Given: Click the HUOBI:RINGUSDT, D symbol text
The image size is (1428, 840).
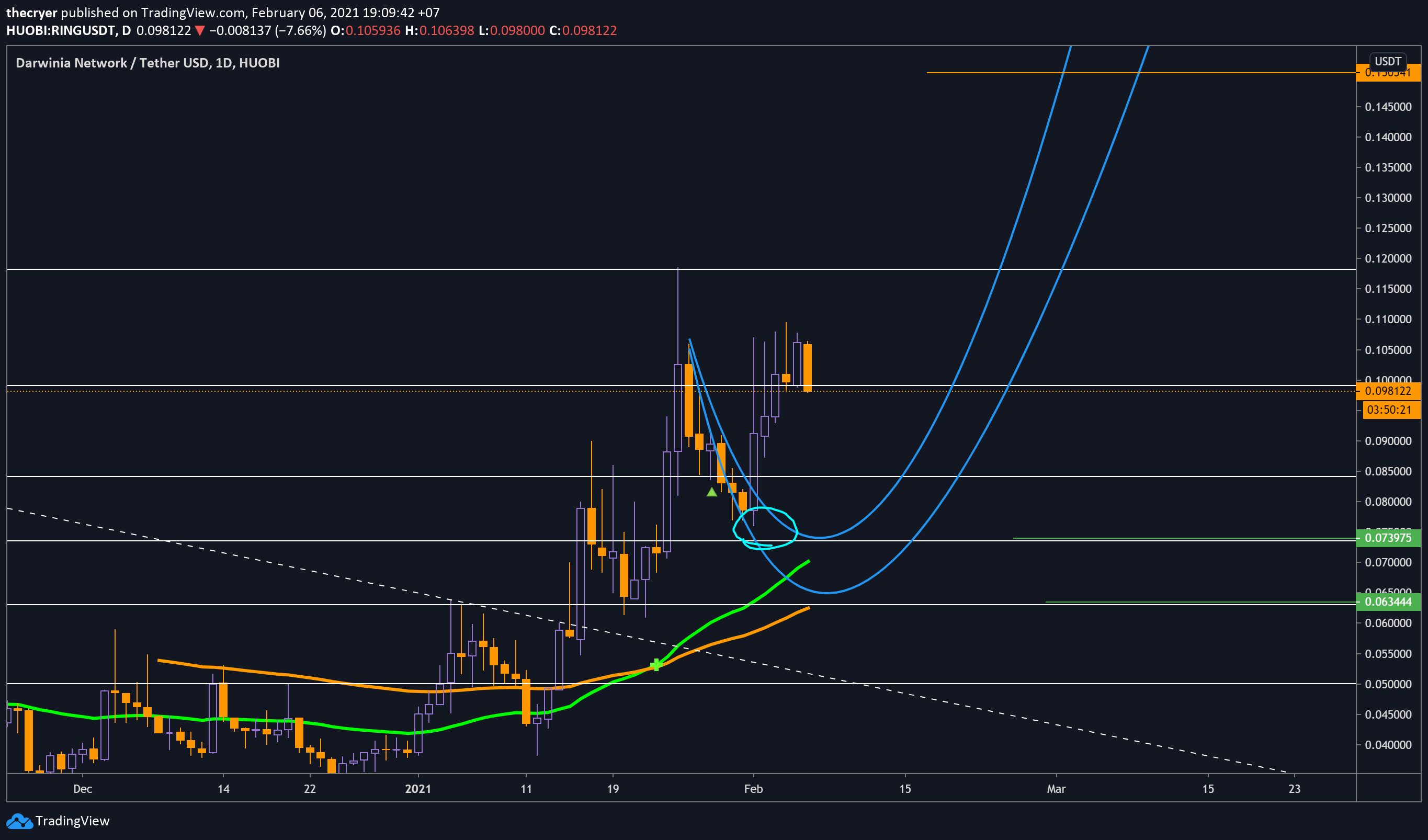Looking at the screenshot, I should click(69, 31).
